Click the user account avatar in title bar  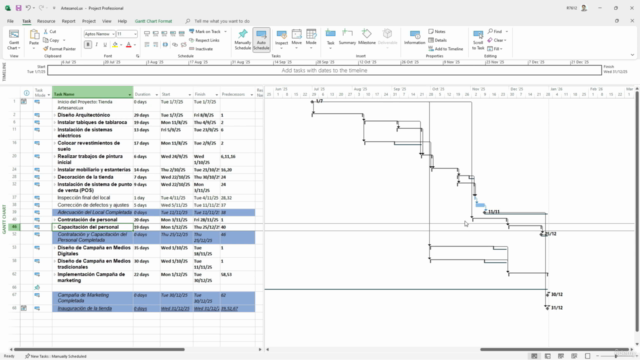tap(584, 8)
